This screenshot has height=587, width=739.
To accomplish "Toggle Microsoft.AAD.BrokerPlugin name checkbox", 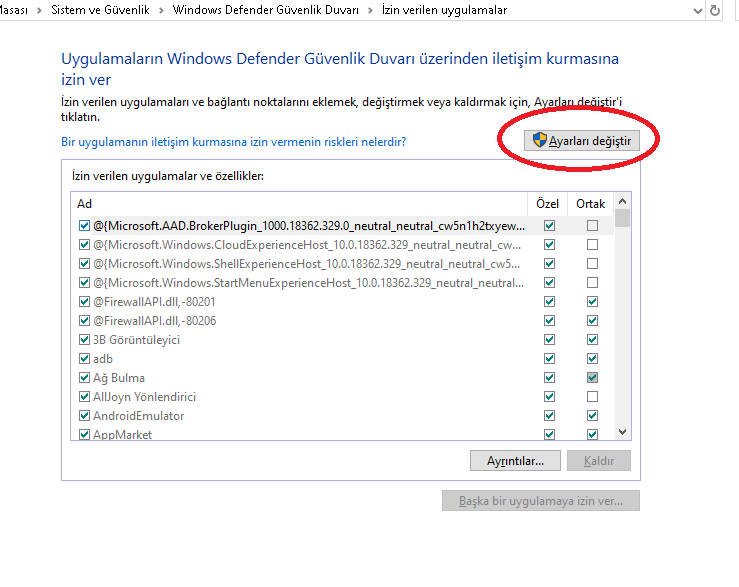I will point(84,225).
